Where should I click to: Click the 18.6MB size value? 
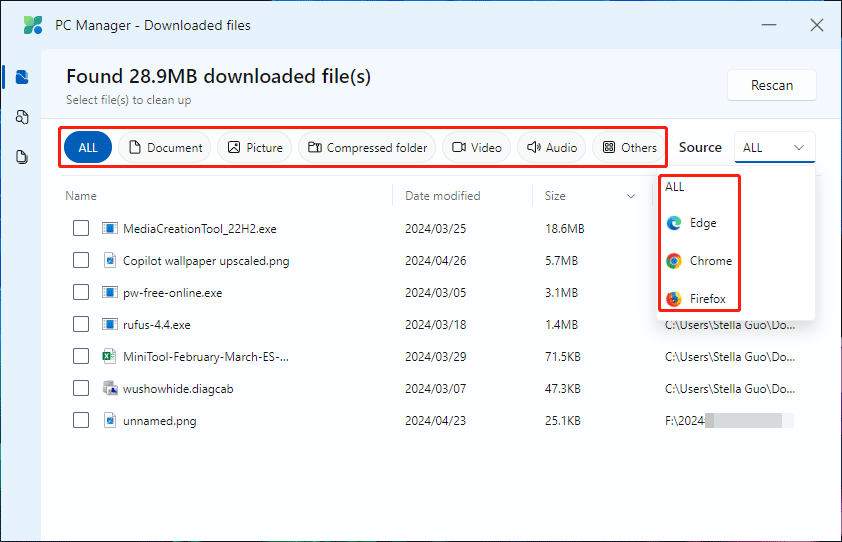[564, 228]
